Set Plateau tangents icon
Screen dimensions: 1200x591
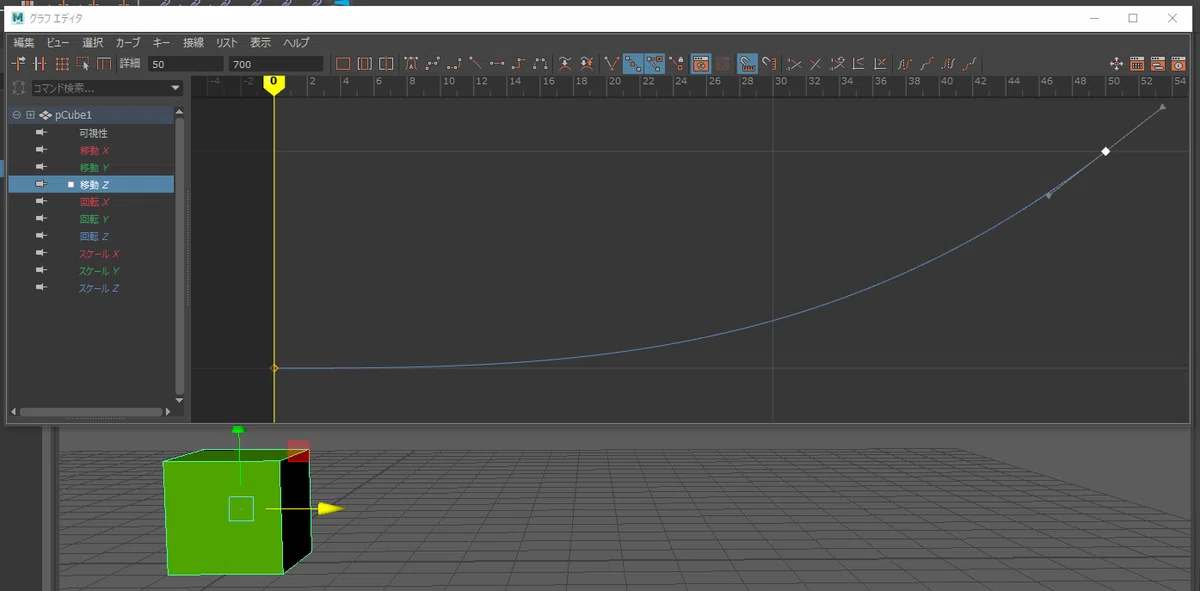click(540, 63)
